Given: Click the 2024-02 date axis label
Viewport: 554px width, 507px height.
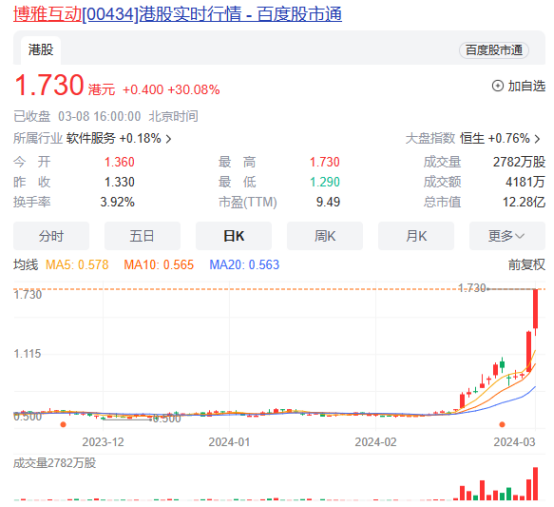Looking at the screenshot, I should point(376,442).
